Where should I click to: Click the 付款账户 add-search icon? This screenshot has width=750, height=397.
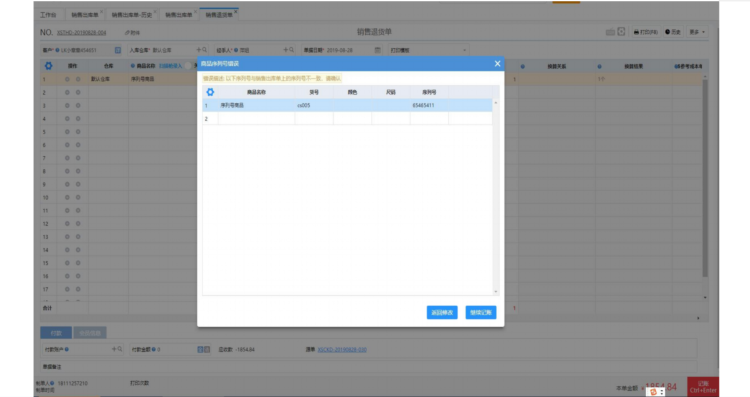(117, 350)
